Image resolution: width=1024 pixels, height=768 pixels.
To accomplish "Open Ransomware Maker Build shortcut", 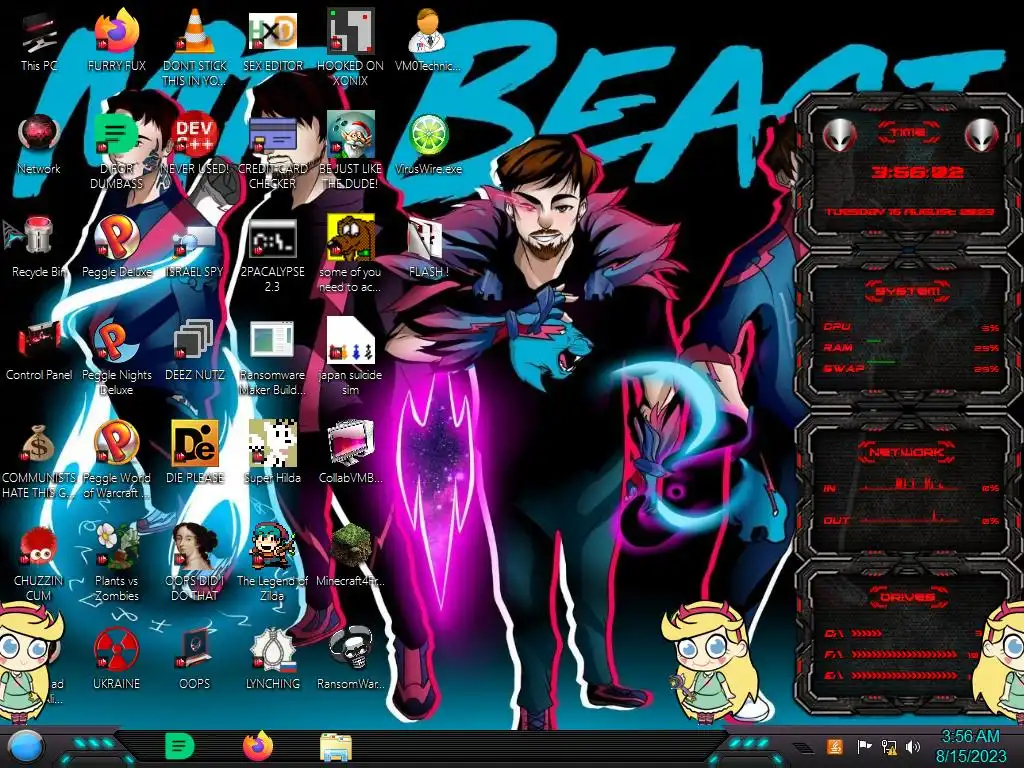I will (272, 358).
